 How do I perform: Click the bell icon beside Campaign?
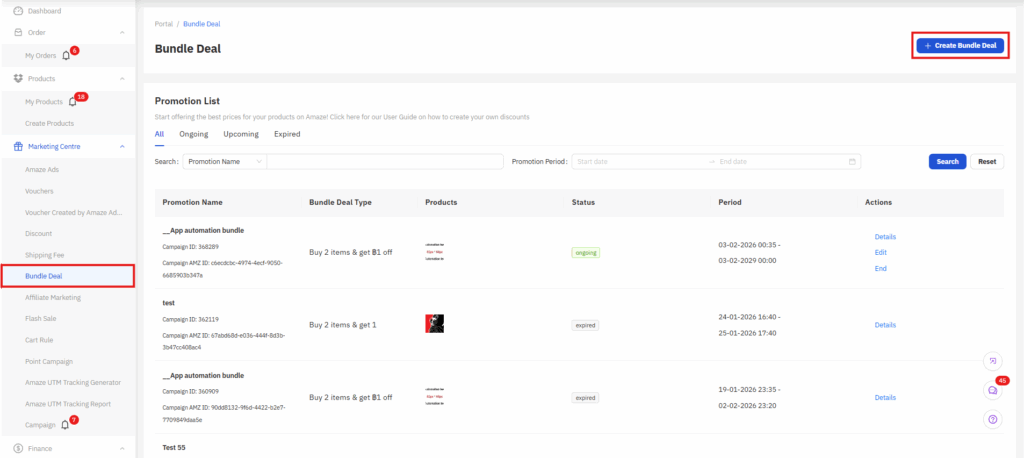(65, 425)
